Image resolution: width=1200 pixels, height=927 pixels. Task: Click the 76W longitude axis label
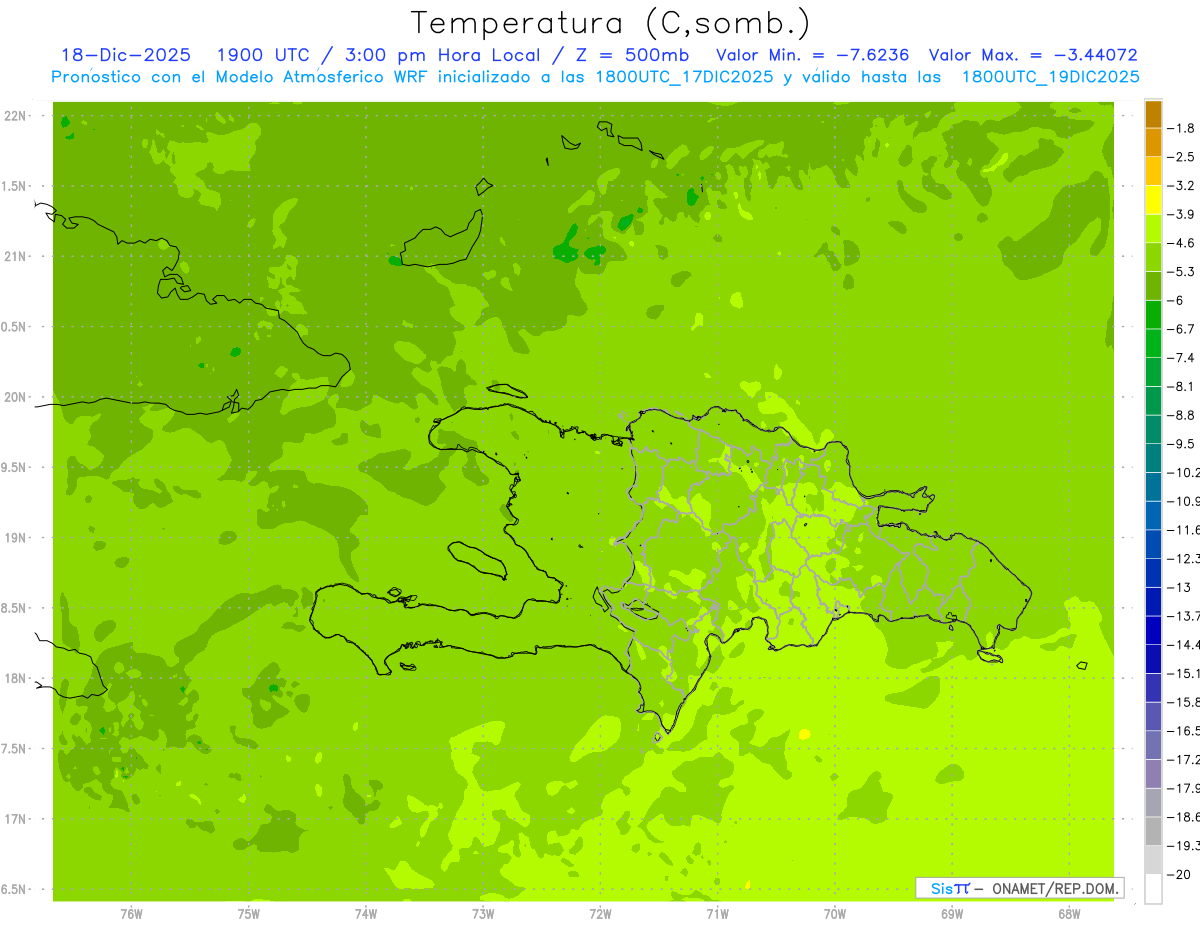131,913
